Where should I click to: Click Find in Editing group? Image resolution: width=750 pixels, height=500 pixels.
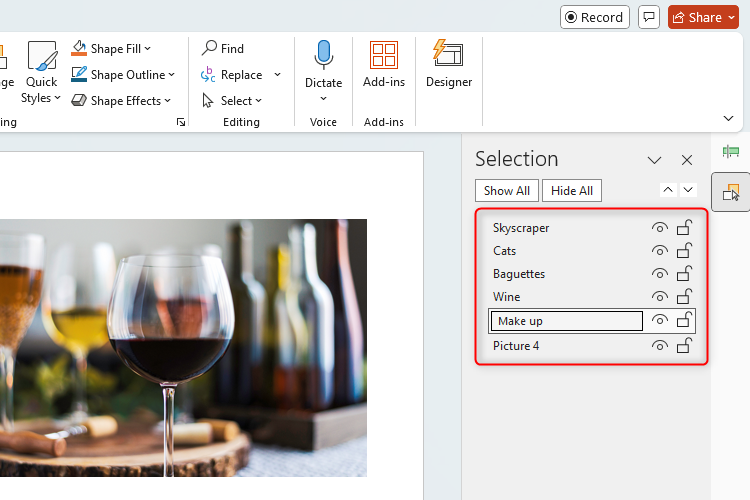(223, 48)
